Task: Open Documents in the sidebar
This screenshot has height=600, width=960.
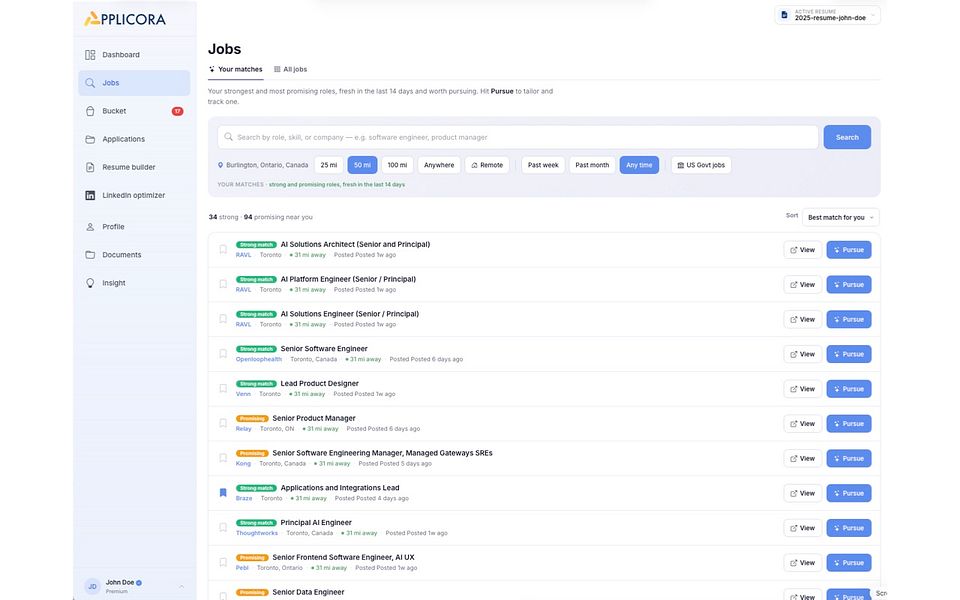Action: (x=134, y=255)
